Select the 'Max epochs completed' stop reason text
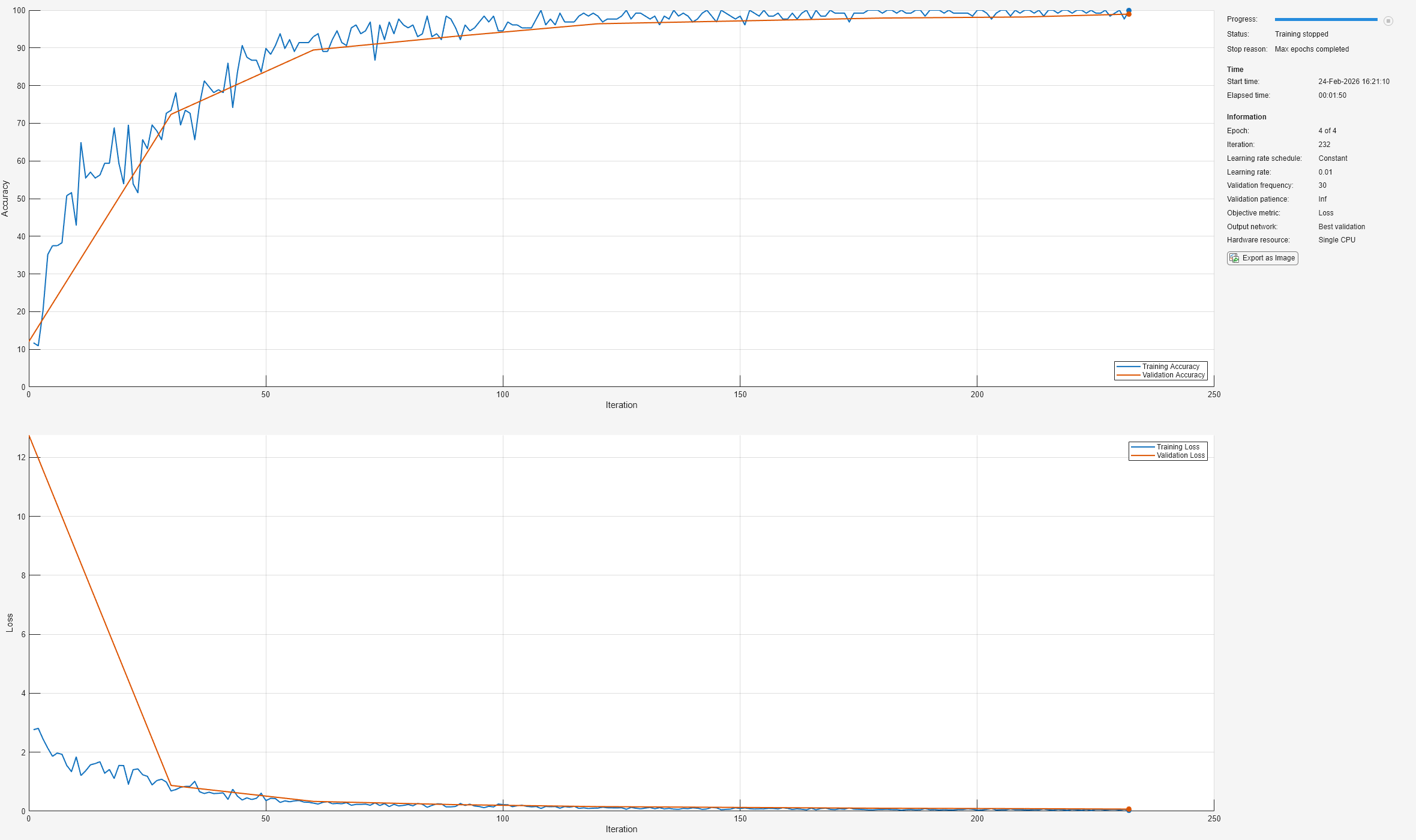The height and width of the screenshot is (840, 1416). pyautogui.click(x=1311, y=49)
